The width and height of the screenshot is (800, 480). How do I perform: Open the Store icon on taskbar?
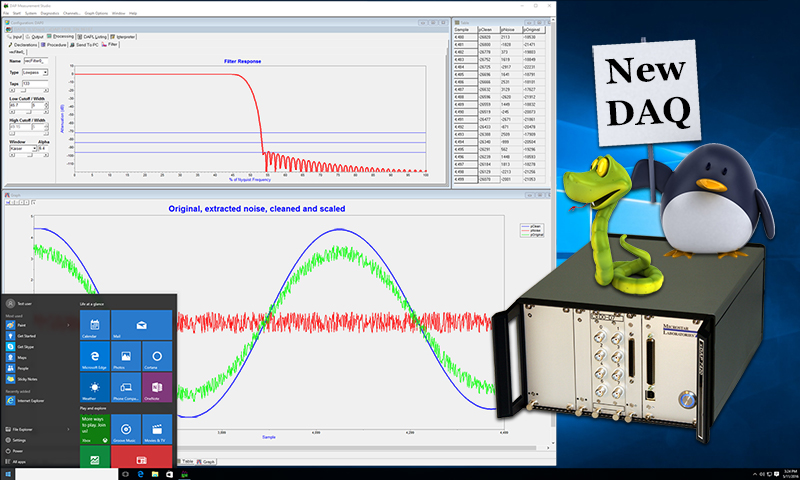(169, 474)
